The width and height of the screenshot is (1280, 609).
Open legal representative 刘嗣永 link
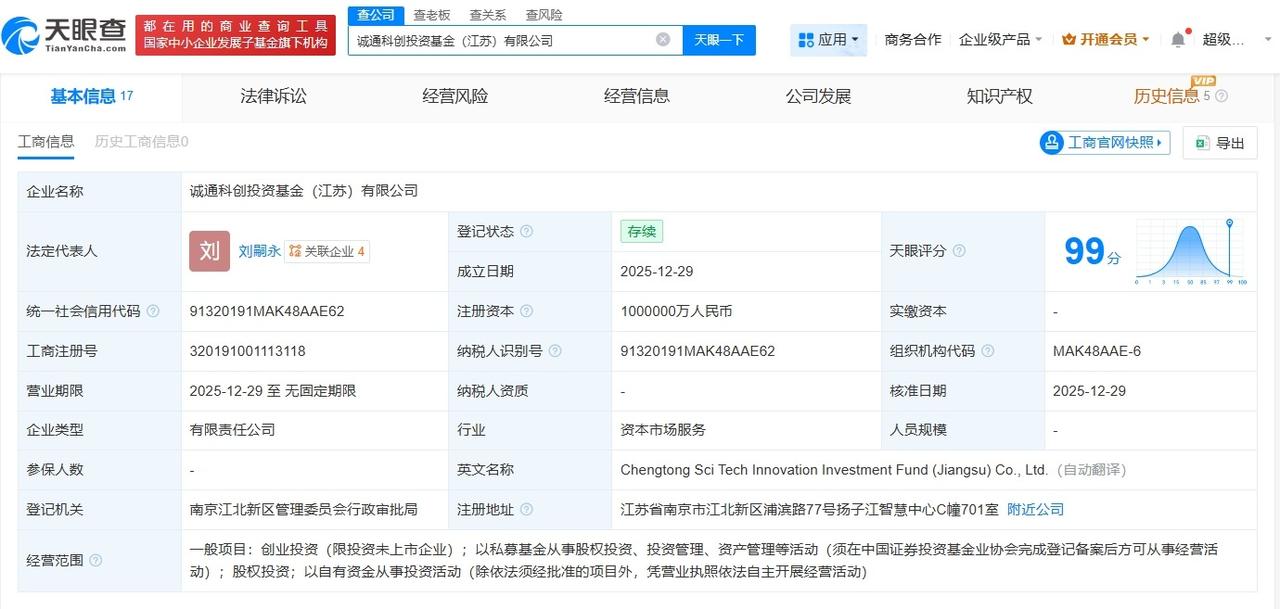click(x=259, y=251)
